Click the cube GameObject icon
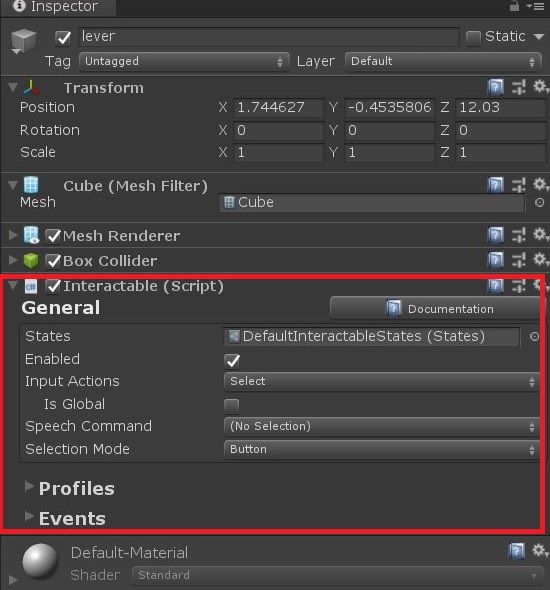 pos(23,41)
